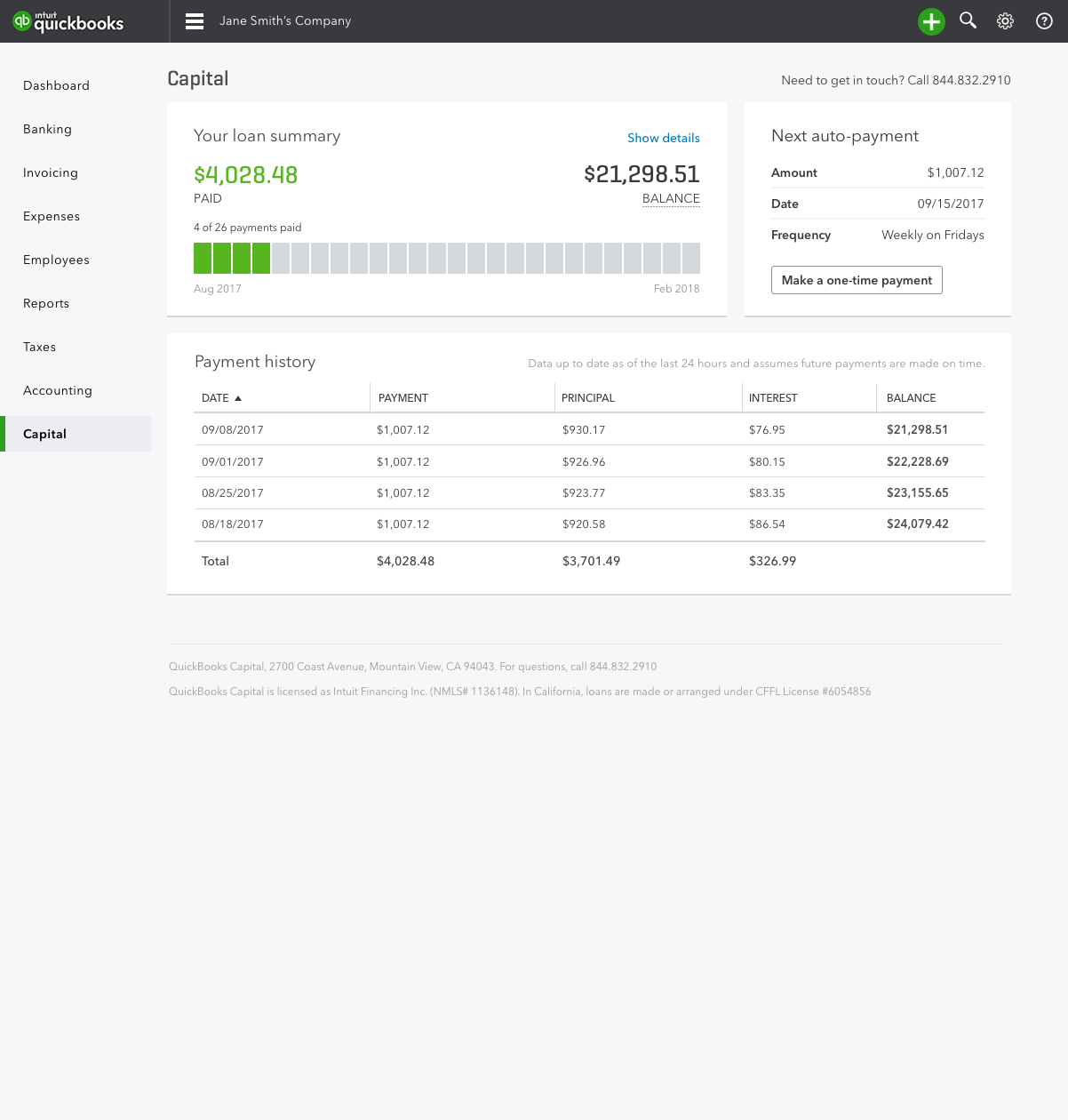
Task: Click the BALANCE column header
Action: 911,398
